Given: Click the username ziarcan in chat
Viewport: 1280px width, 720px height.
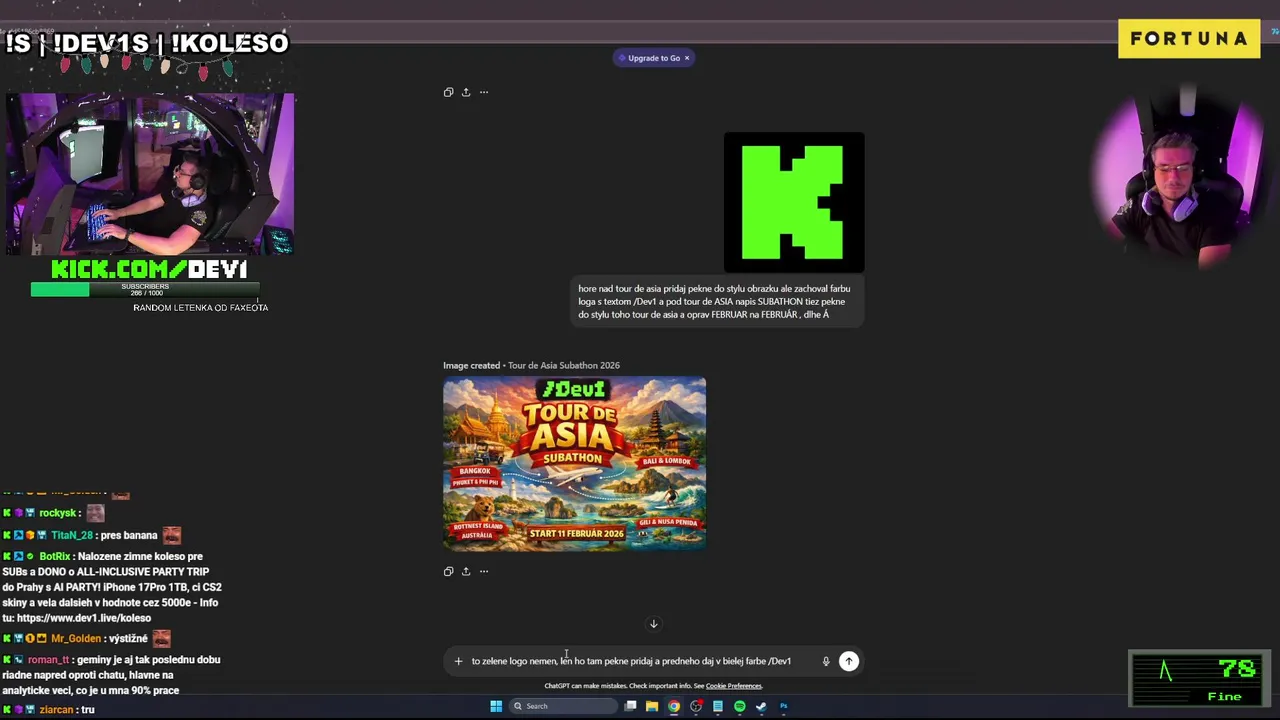Looking at the screenshot, I should pyautogui.click(x=56, y=709).
